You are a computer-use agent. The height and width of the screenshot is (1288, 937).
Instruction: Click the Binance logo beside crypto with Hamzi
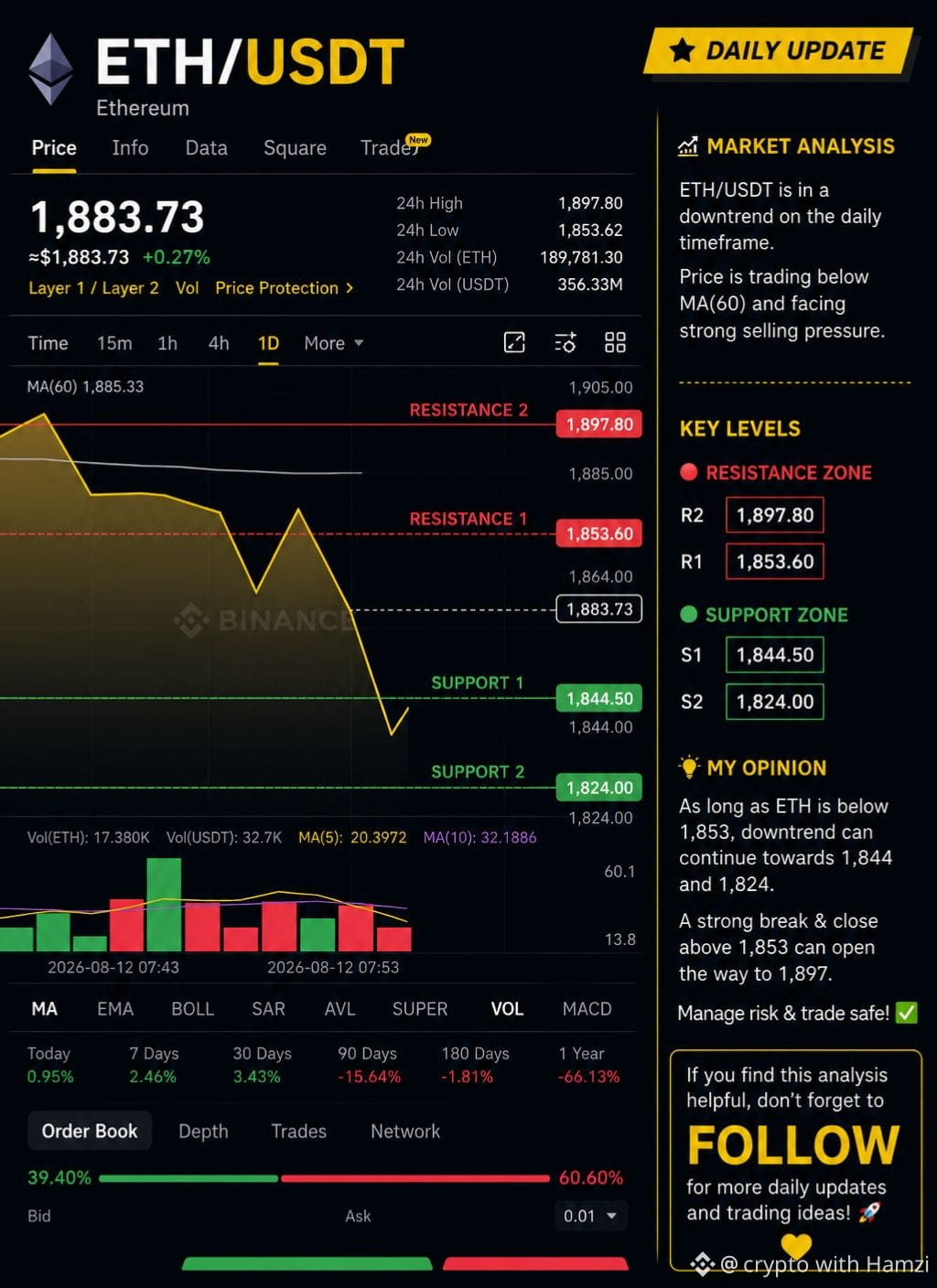coord(702,1264)
